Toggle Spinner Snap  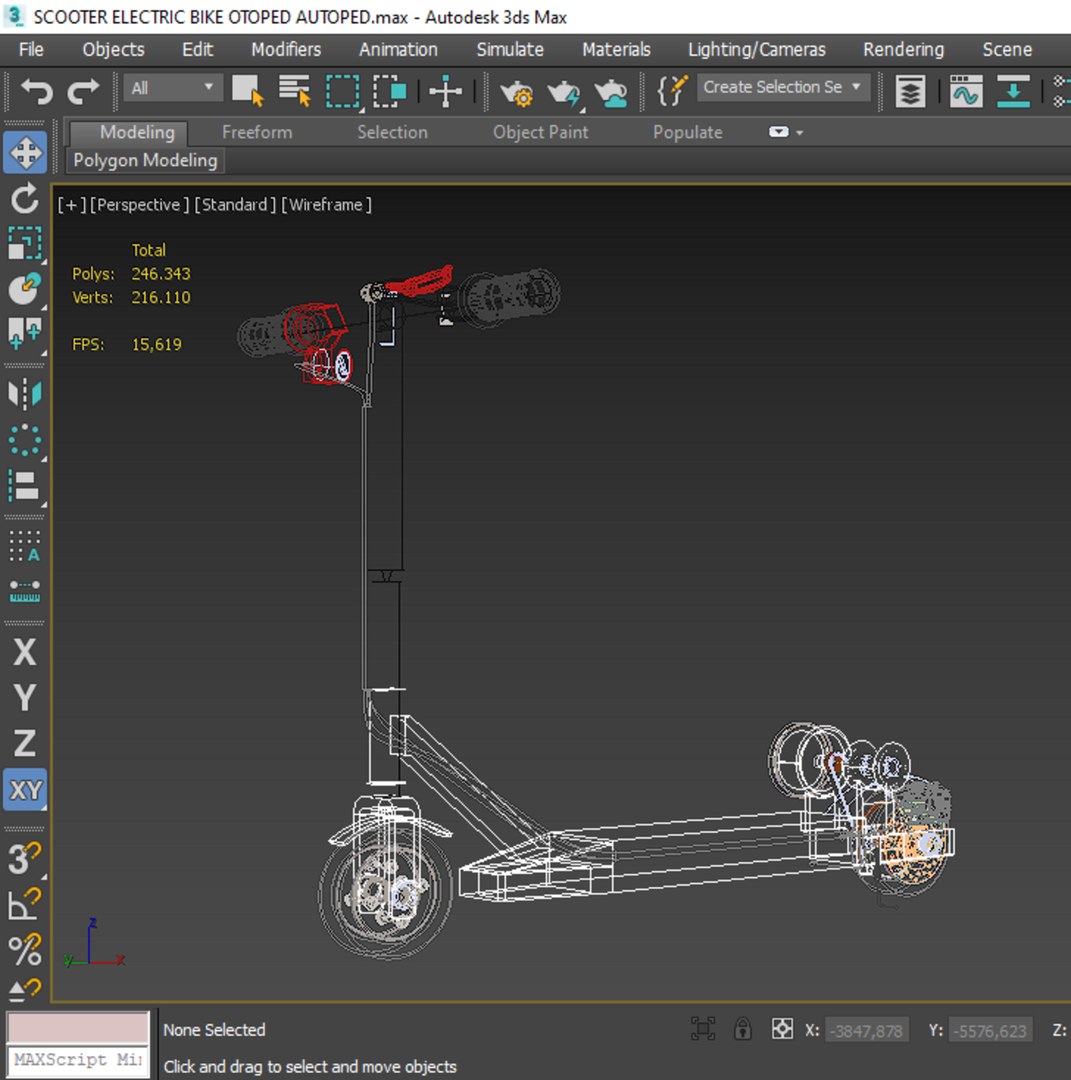(x=25, y=990)
